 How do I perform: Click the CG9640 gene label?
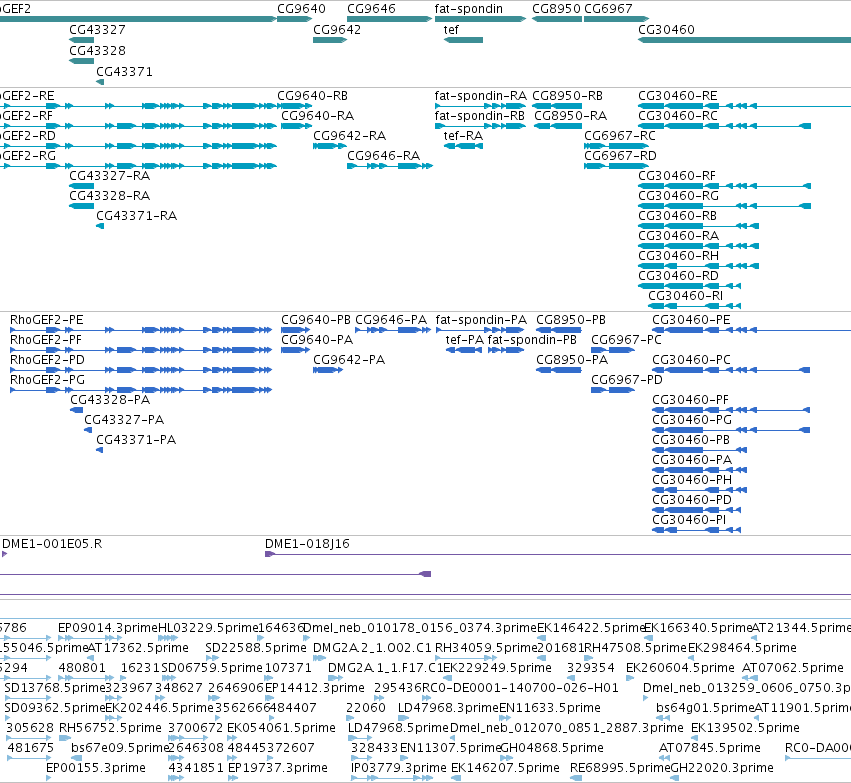301,9
